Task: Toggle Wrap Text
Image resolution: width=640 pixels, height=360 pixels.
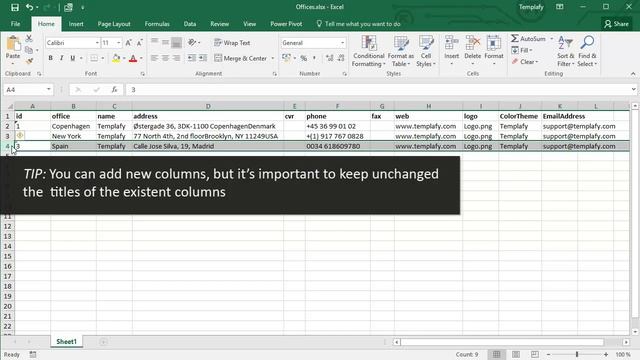Action: [x=232, y=43]
